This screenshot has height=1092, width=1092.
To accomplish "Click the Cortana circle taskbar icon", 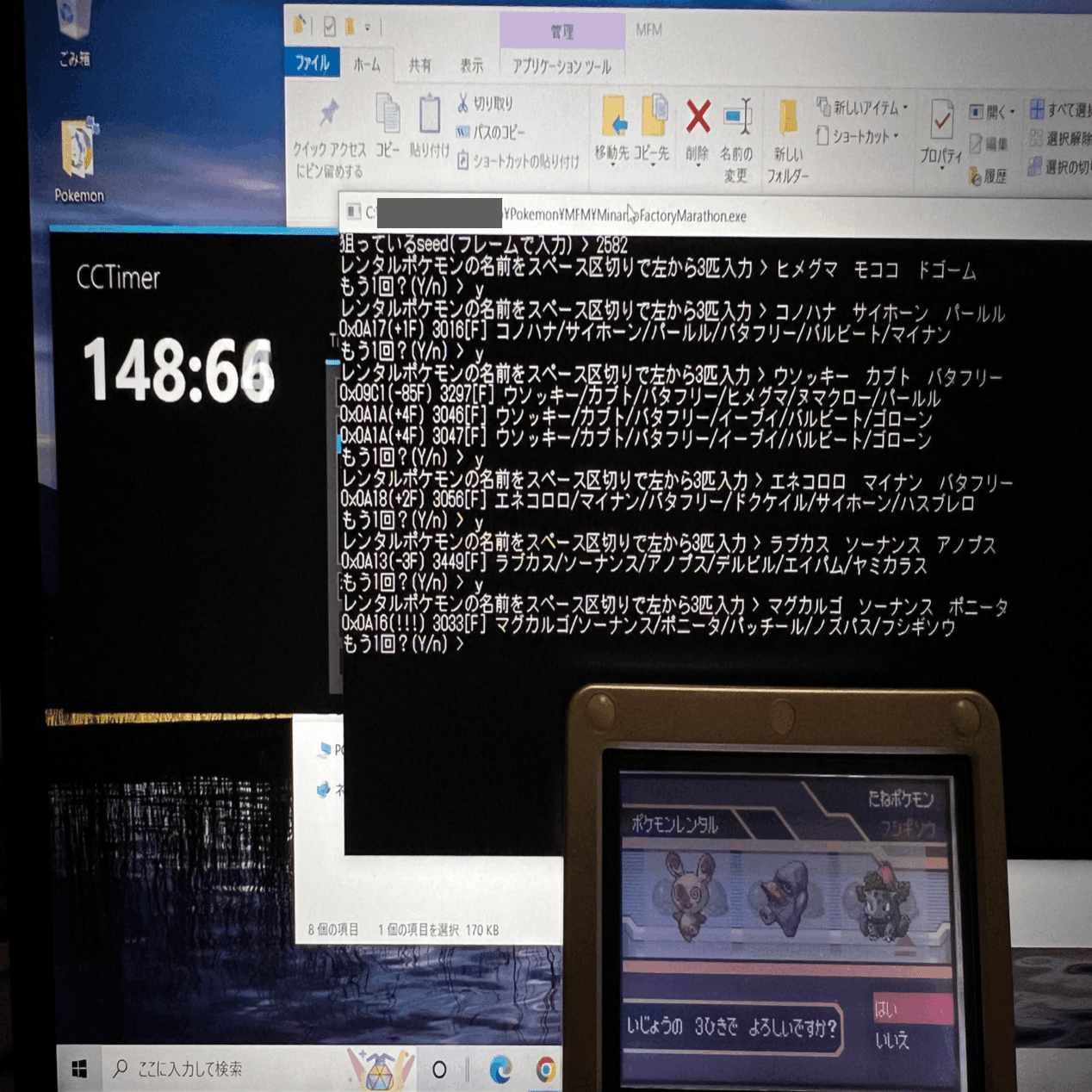I will point(439,1070).
